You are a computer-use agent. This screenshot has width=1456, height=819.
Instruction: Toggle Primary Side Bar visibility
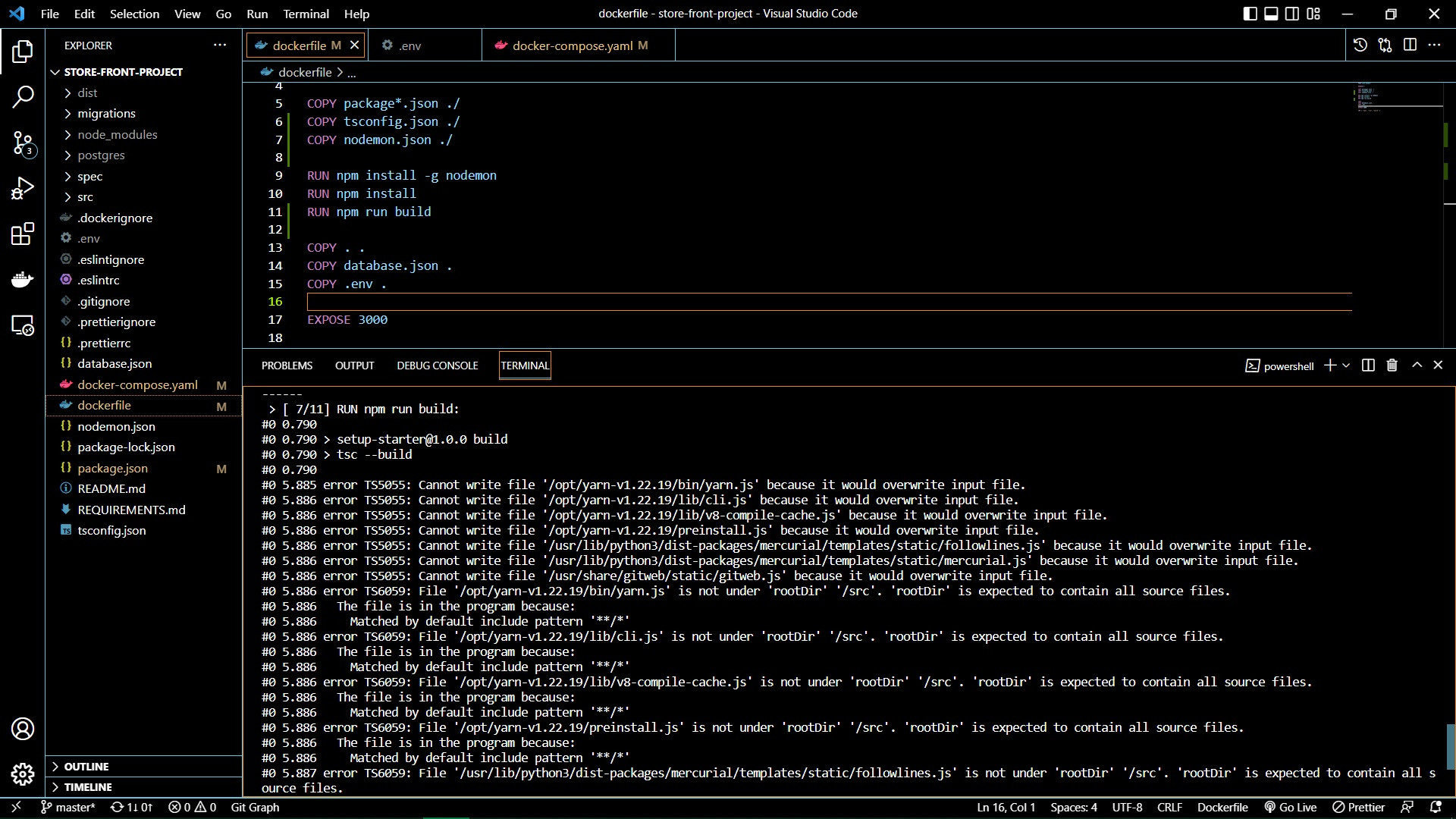(x=1250, y=14)
